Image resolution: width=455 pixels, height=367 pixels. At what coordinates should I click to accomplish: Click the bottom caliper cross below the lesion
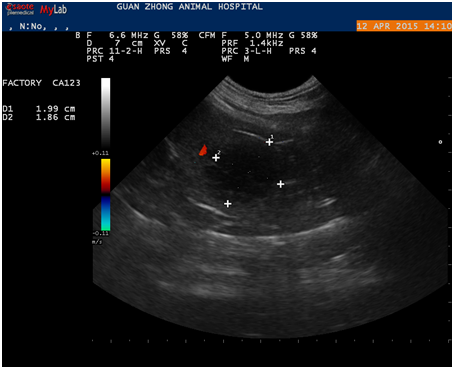pyautogui.click(x=228, y=204)
